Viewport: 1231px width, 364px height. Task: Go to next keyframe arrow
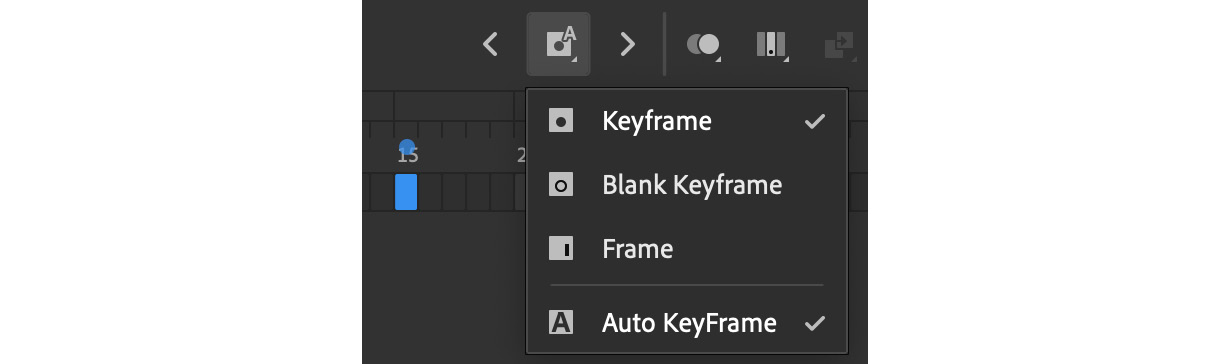[x=627, y=44]
